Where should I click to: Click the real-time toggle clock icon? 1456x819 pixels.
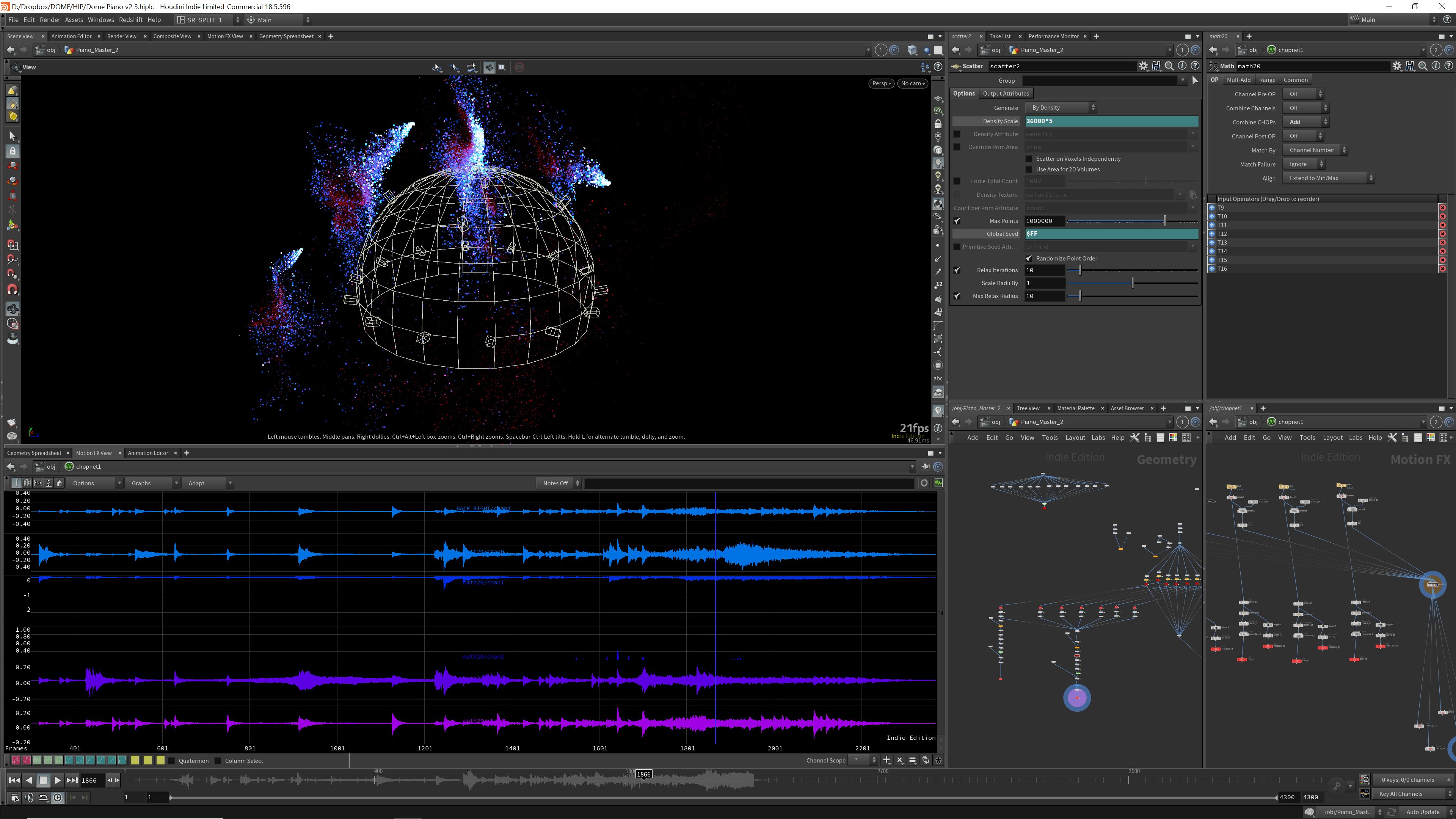58,797
